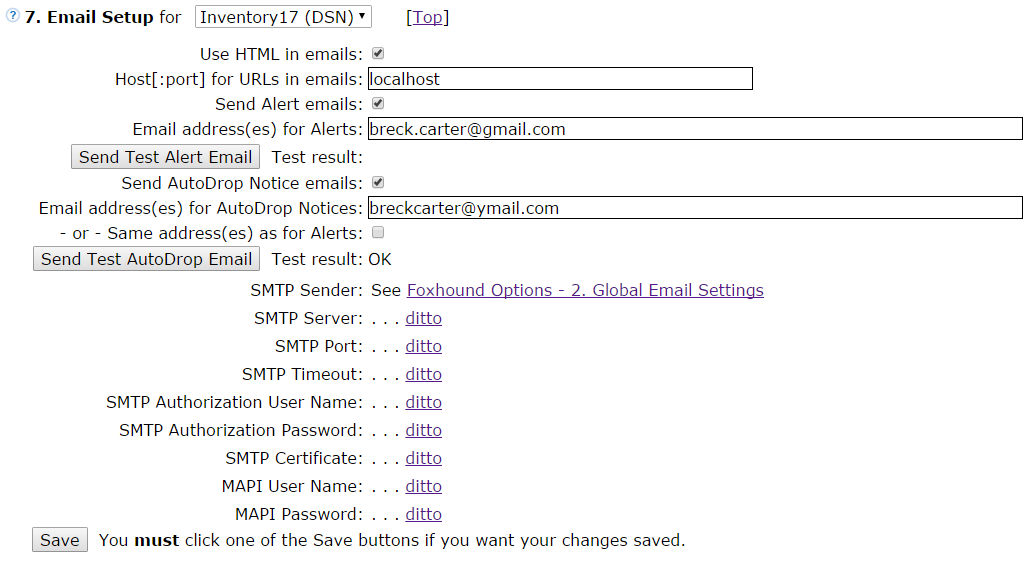Open Foxhound Options Global Email Settings link
The image size is (1035, 564).
click(585, 290)
